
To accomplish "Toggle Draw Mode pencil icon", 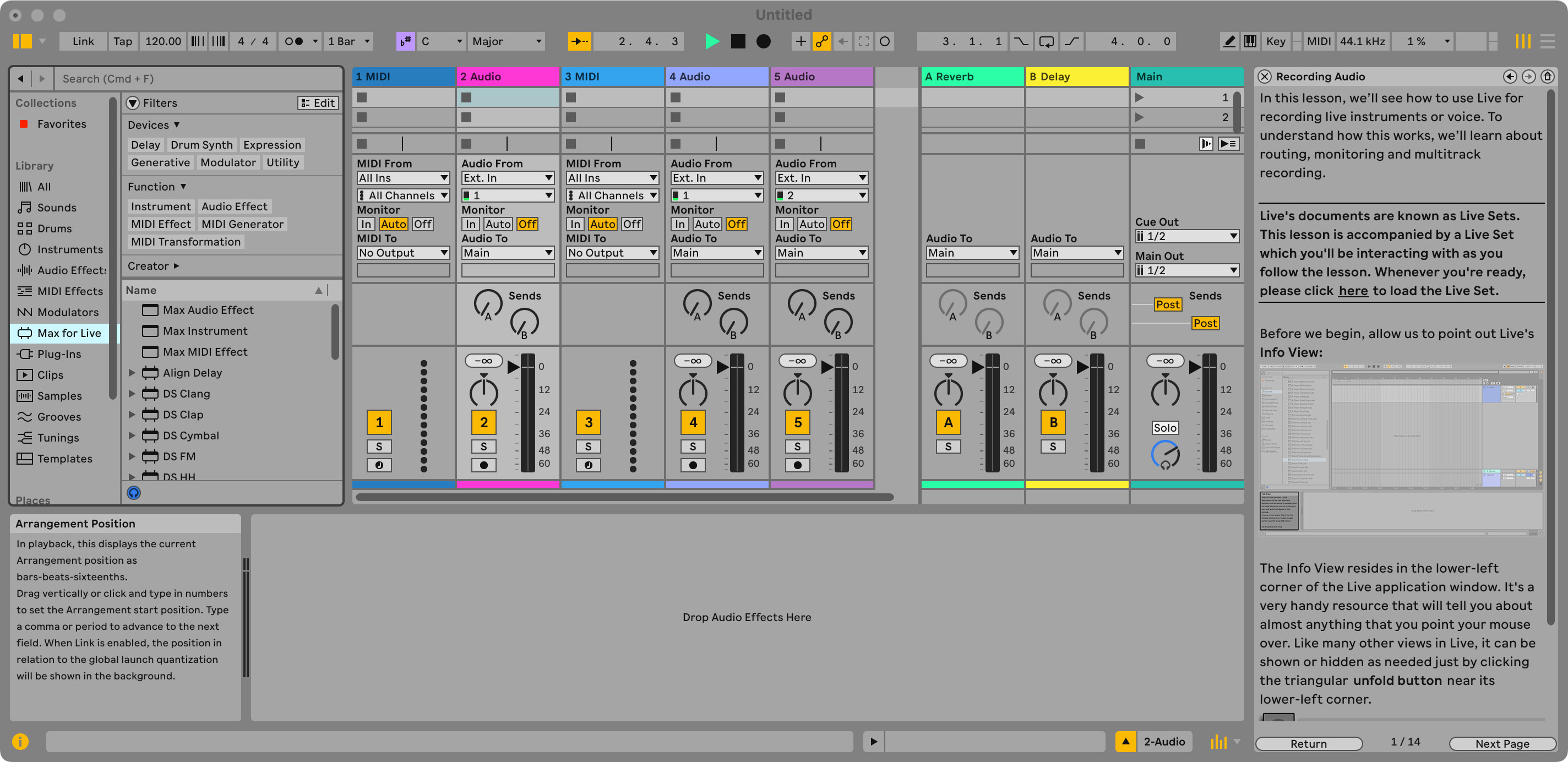I will [x=1229, y=41].
